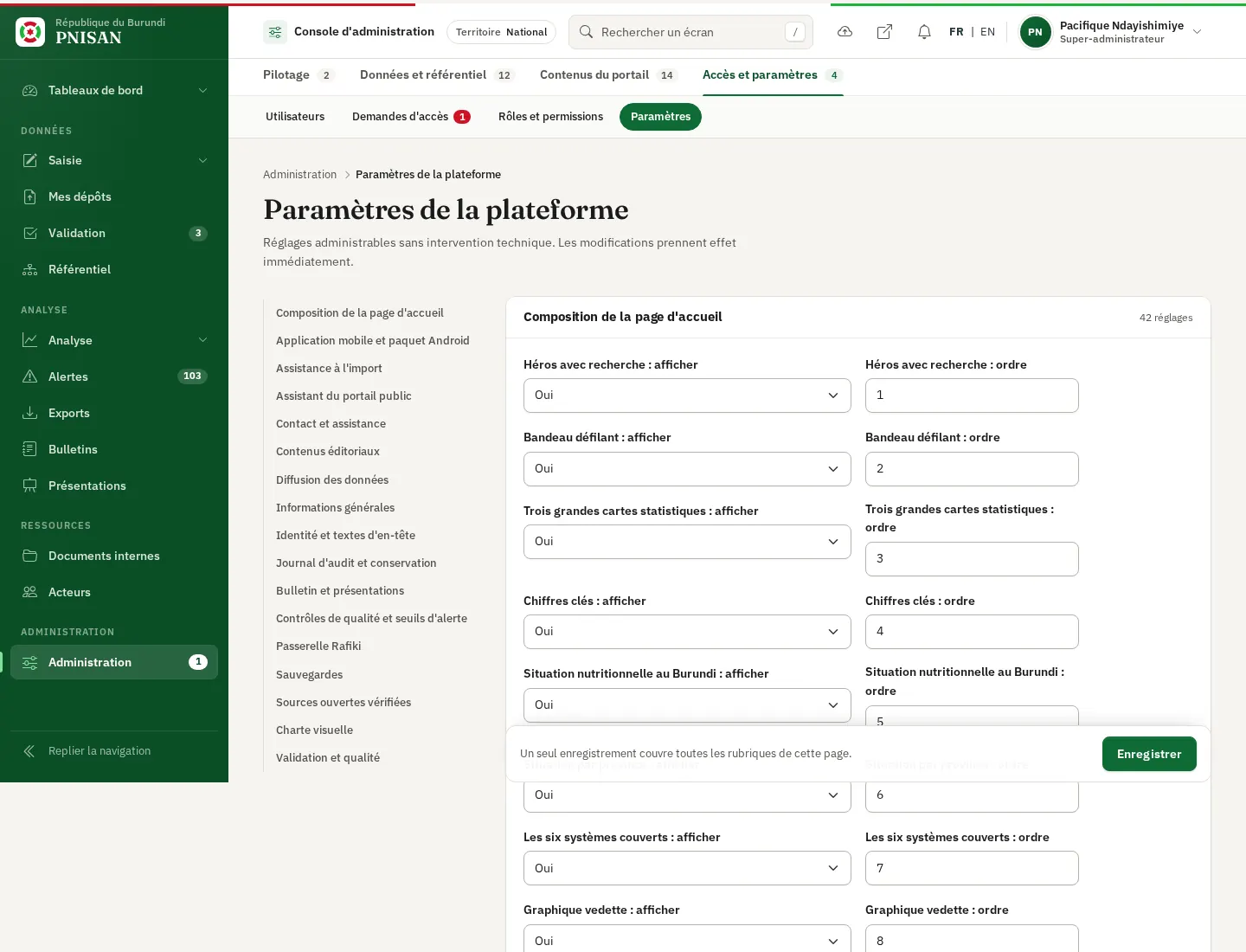Switch language to EN

(987, 32)
